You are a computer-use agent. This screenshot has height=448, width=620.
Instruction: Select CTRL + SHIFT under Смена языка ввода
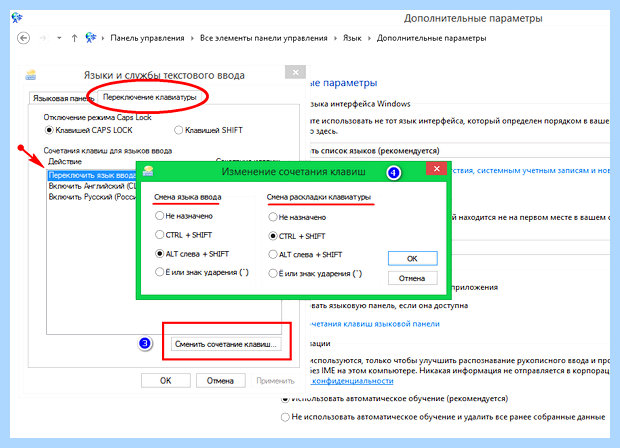[x=183, y=235]
